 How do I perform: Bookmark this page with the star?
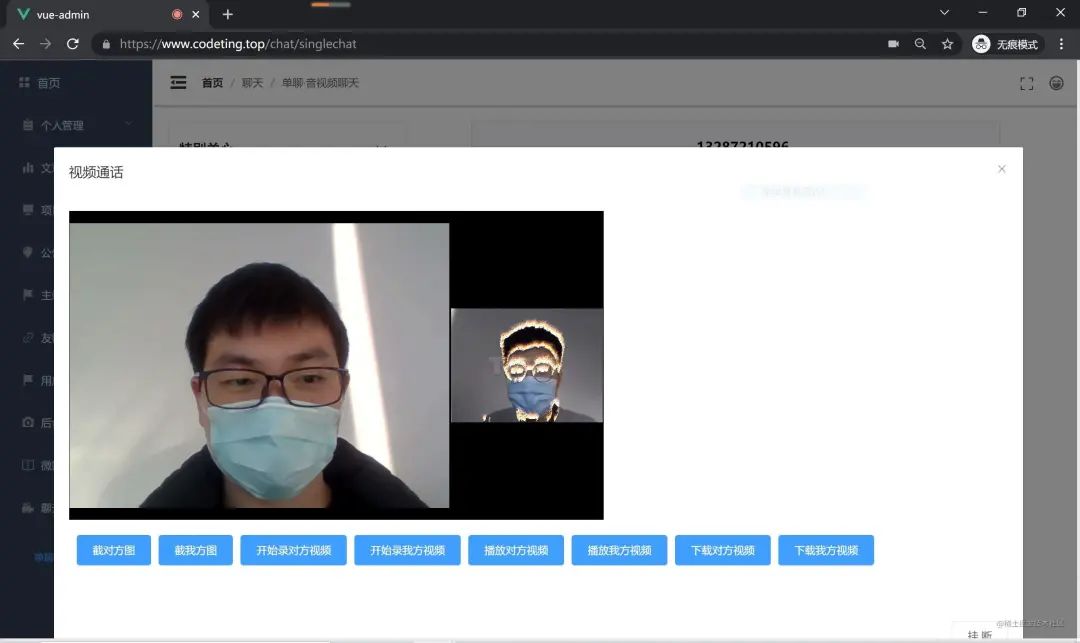947,43
